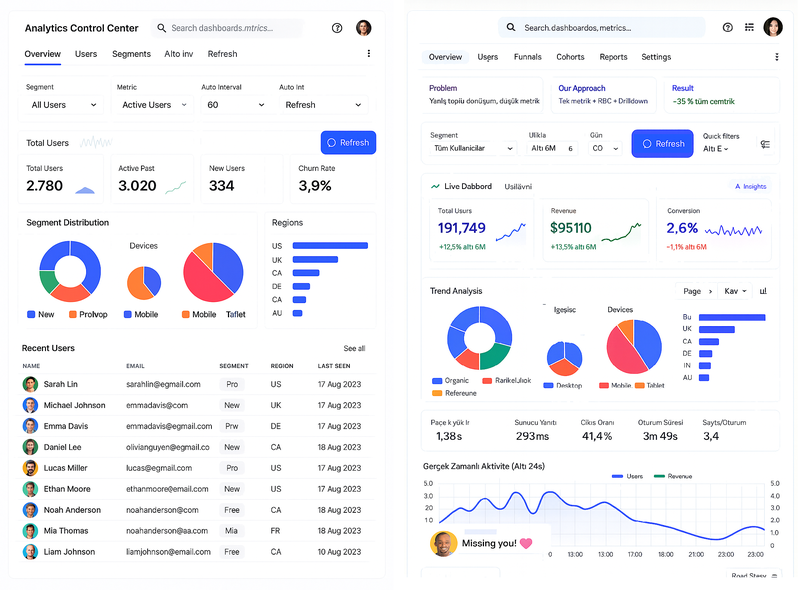The height and width of the screenshot is (590, 800).
Task: Click the magnifier icon in the right search bar
Action: point(512,28)
